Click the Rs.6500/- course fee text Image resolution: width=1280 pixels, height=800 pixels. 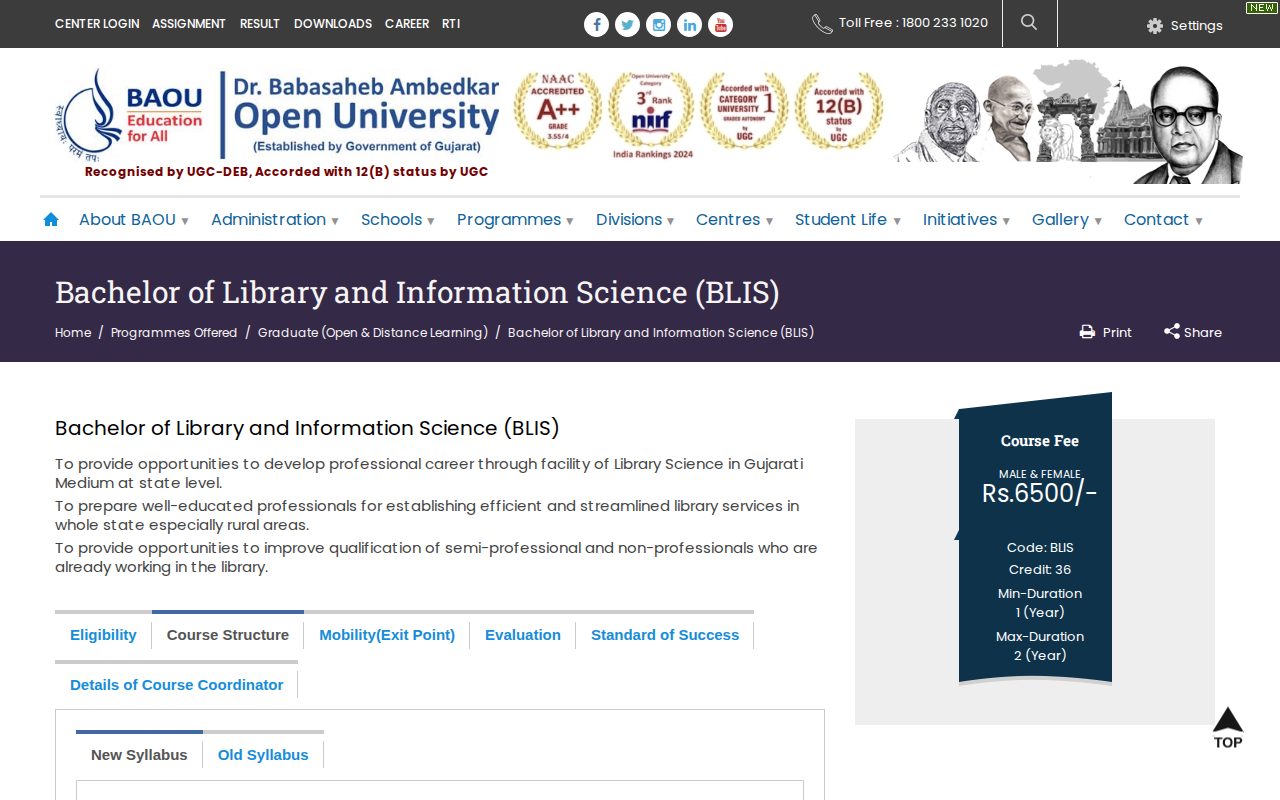(x=1039, y=493)
